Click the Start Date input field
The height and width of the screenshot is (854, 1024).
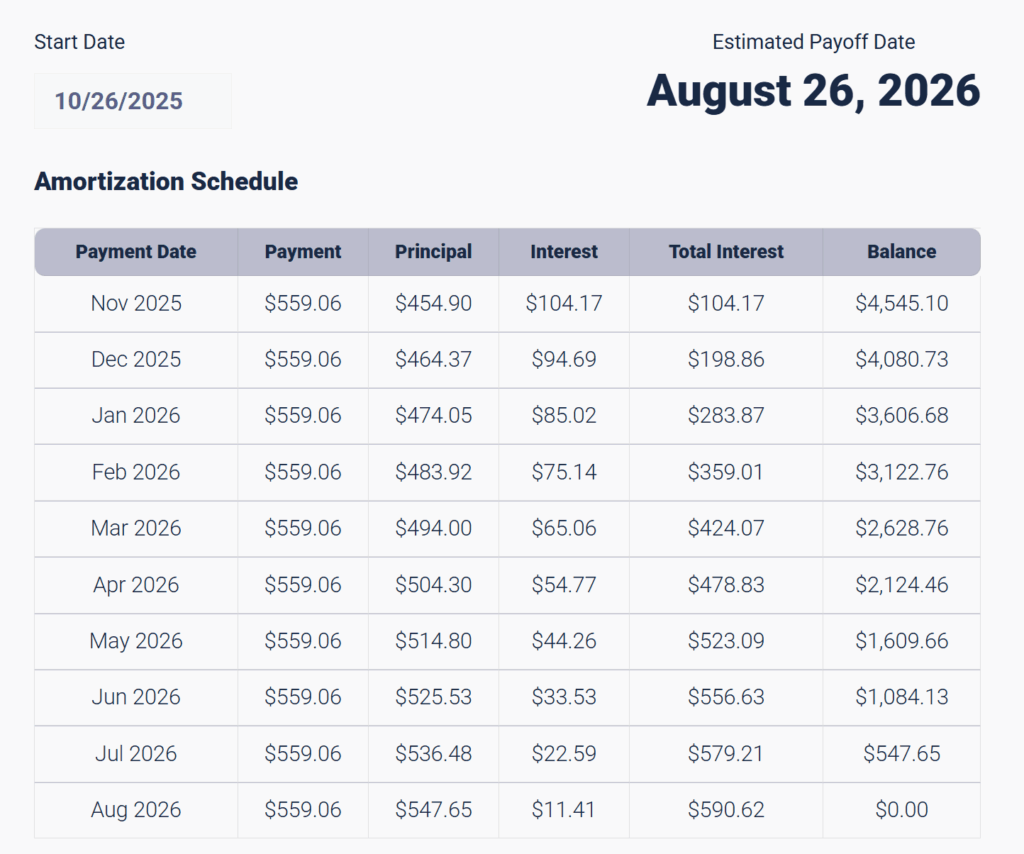point(132,101)
